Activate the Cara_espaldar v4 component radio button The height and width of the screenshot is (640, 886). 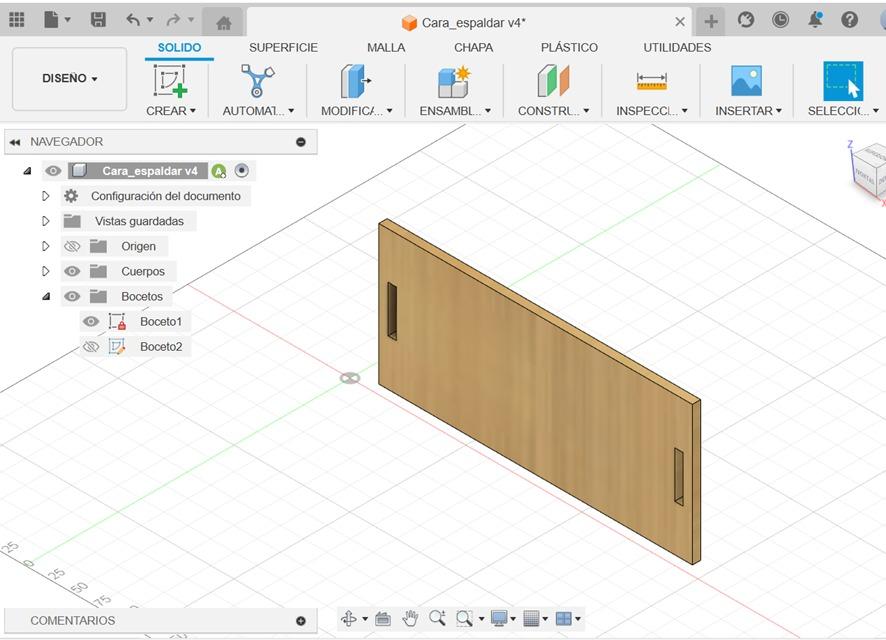241,171
